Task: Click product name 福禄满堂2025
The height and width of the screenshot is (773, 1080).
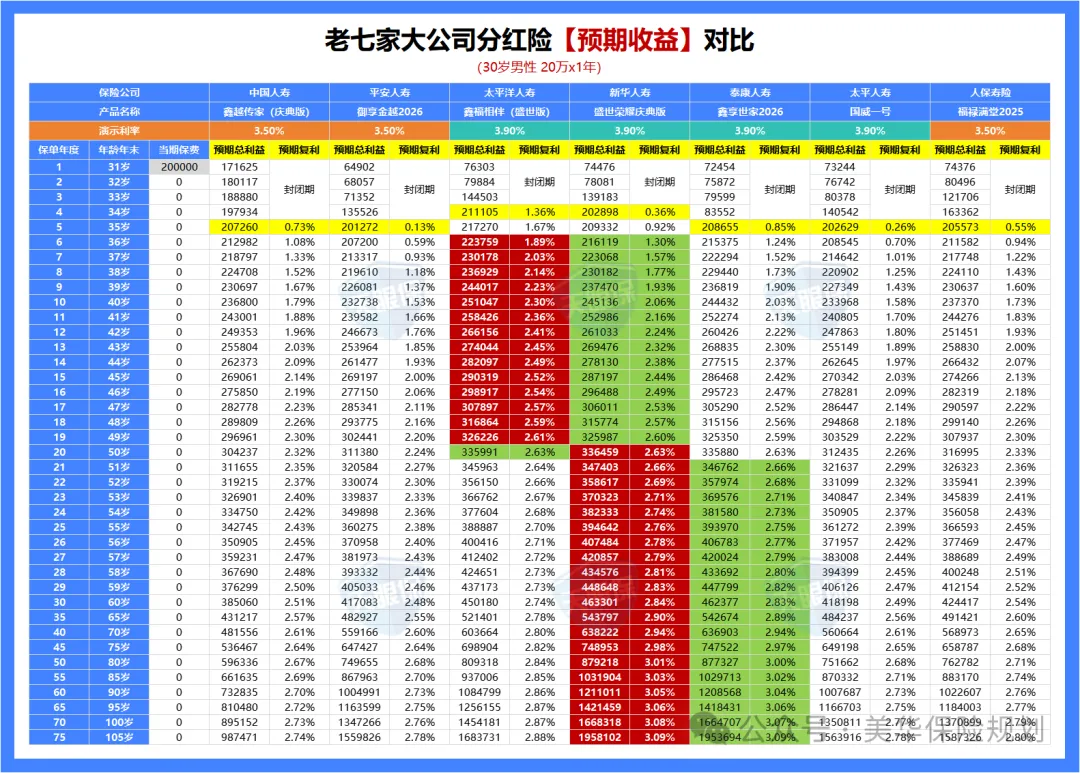Action: [989, 111]
